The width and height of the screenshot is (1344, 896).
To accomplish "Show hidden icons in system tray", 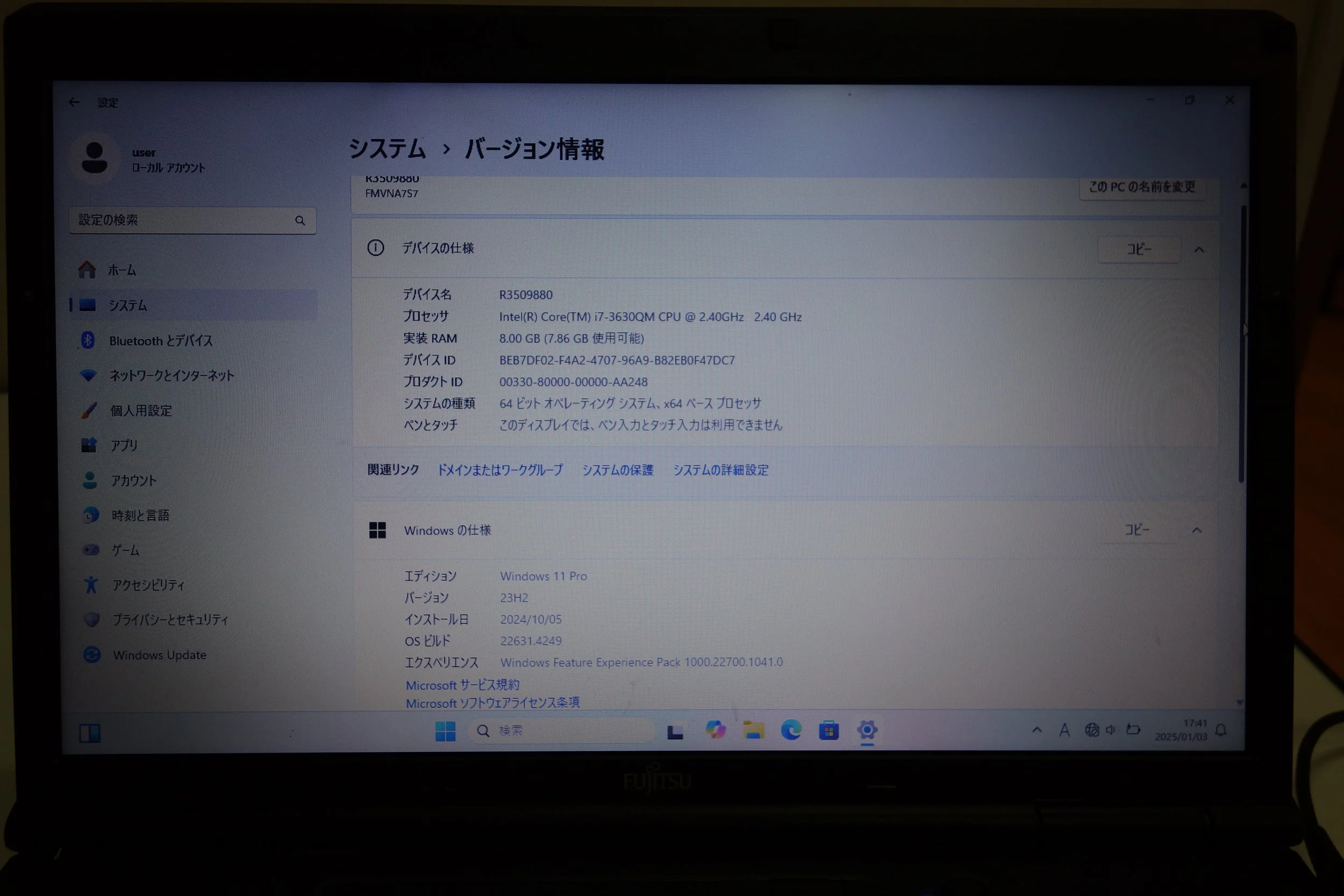I will 1036,730.
